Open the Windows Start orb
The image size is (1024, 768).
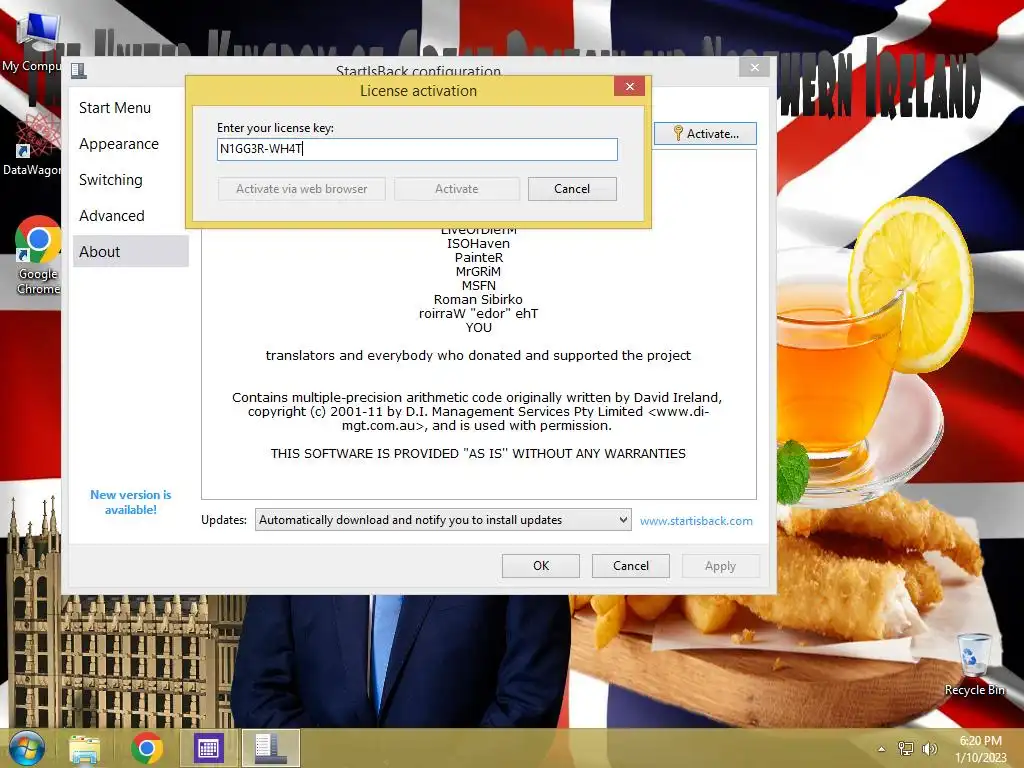[27, 748]
